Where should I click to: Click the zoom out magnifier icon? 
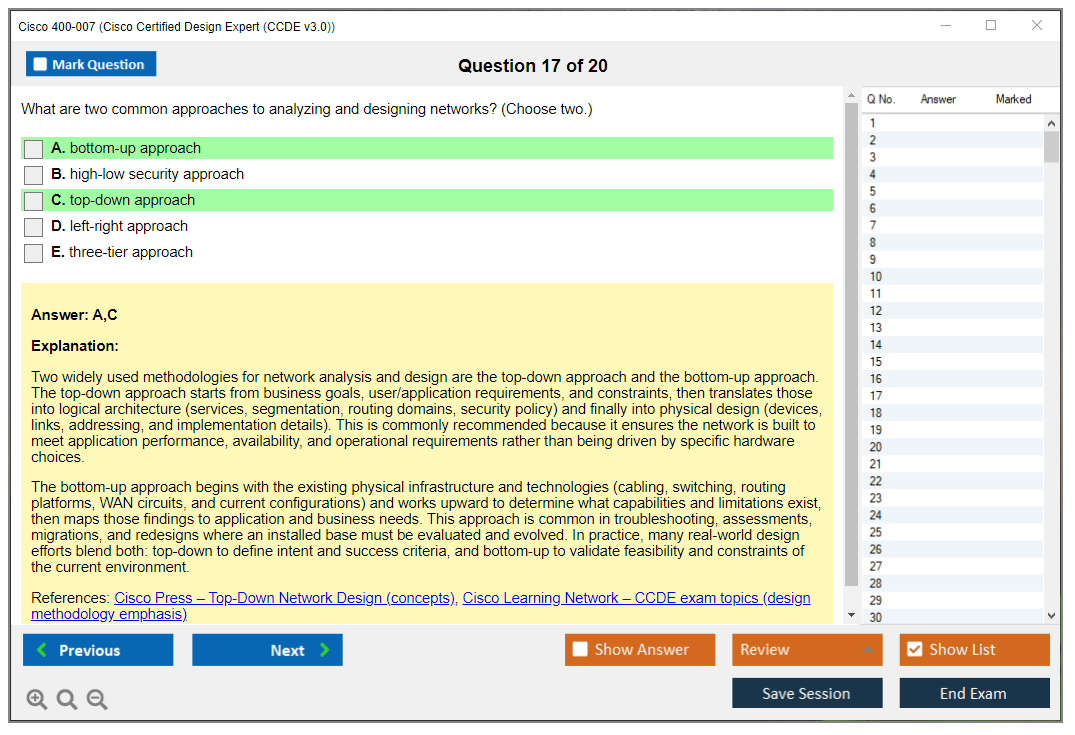click(x=97, y=699)
